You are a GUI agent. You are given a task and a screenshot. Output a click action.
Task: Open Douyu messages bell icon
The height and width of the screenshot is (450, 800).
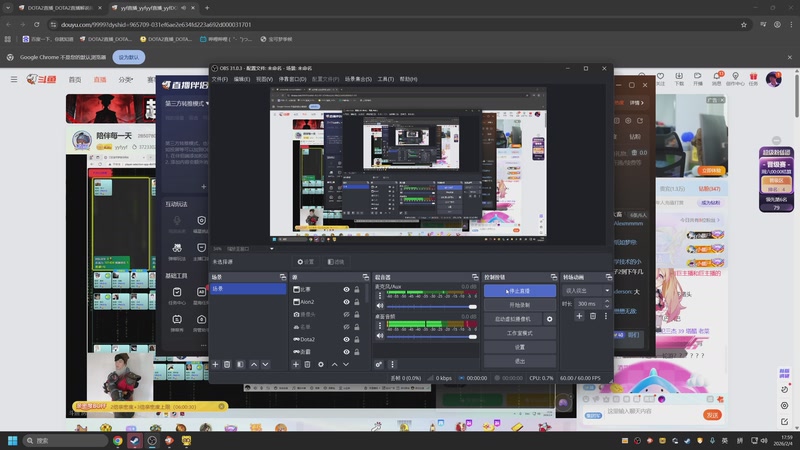click(717, 78)
